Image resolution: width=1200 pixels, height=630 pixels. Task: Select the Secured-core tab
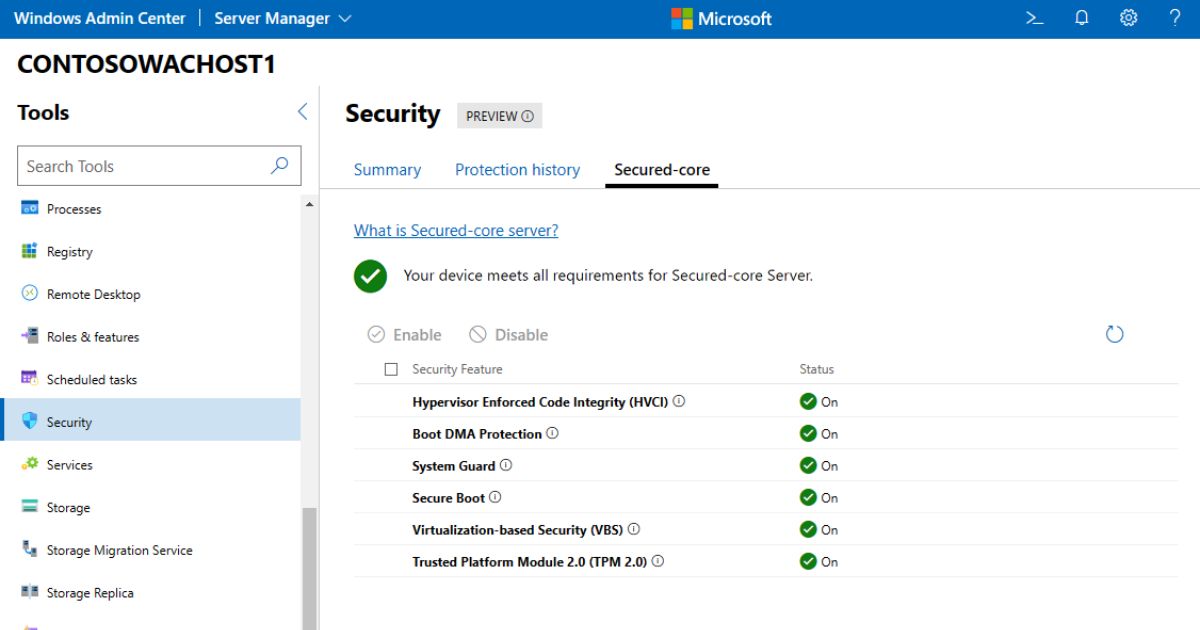pos(662,170)
